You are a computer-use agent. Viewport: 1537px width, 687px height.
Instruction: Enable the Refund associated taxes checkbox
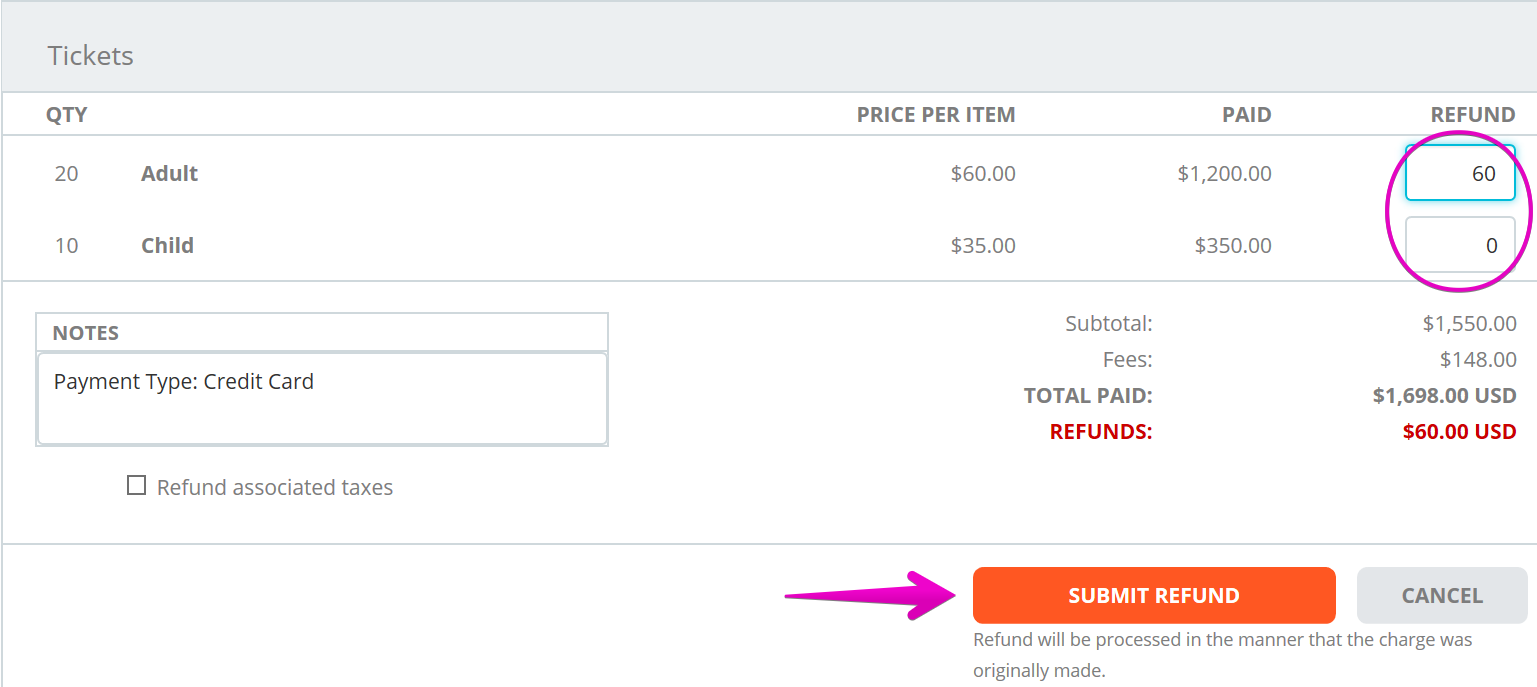point(137,487)
